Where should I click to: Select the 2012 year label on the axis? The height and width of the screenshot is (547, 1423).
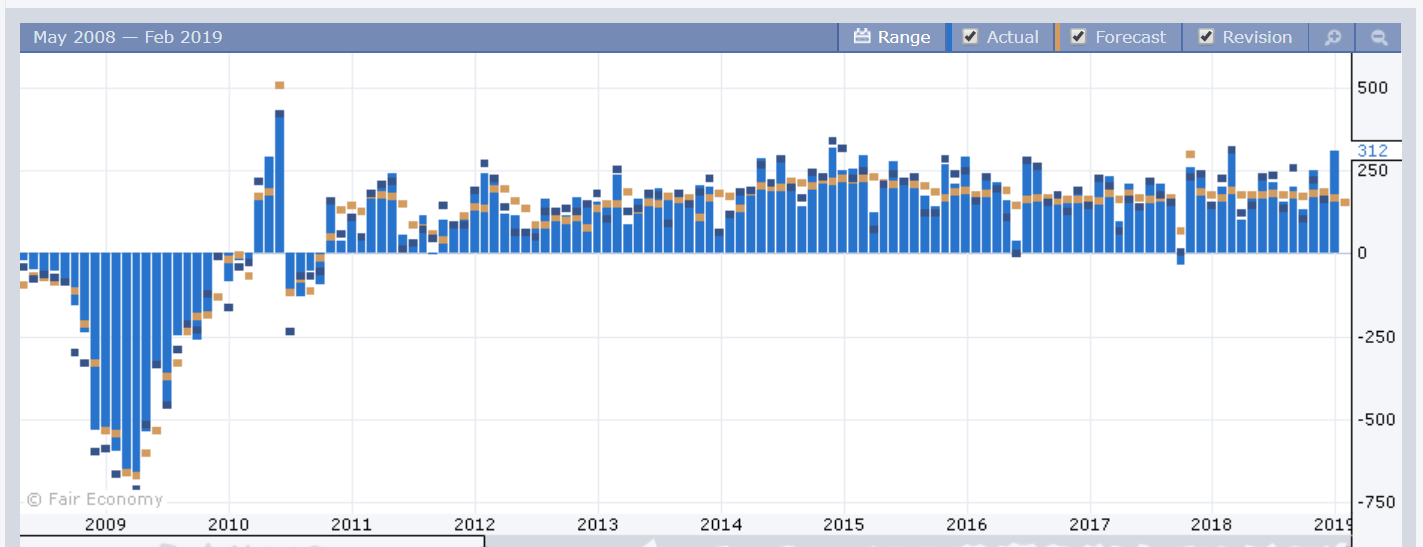coord(474,525)
